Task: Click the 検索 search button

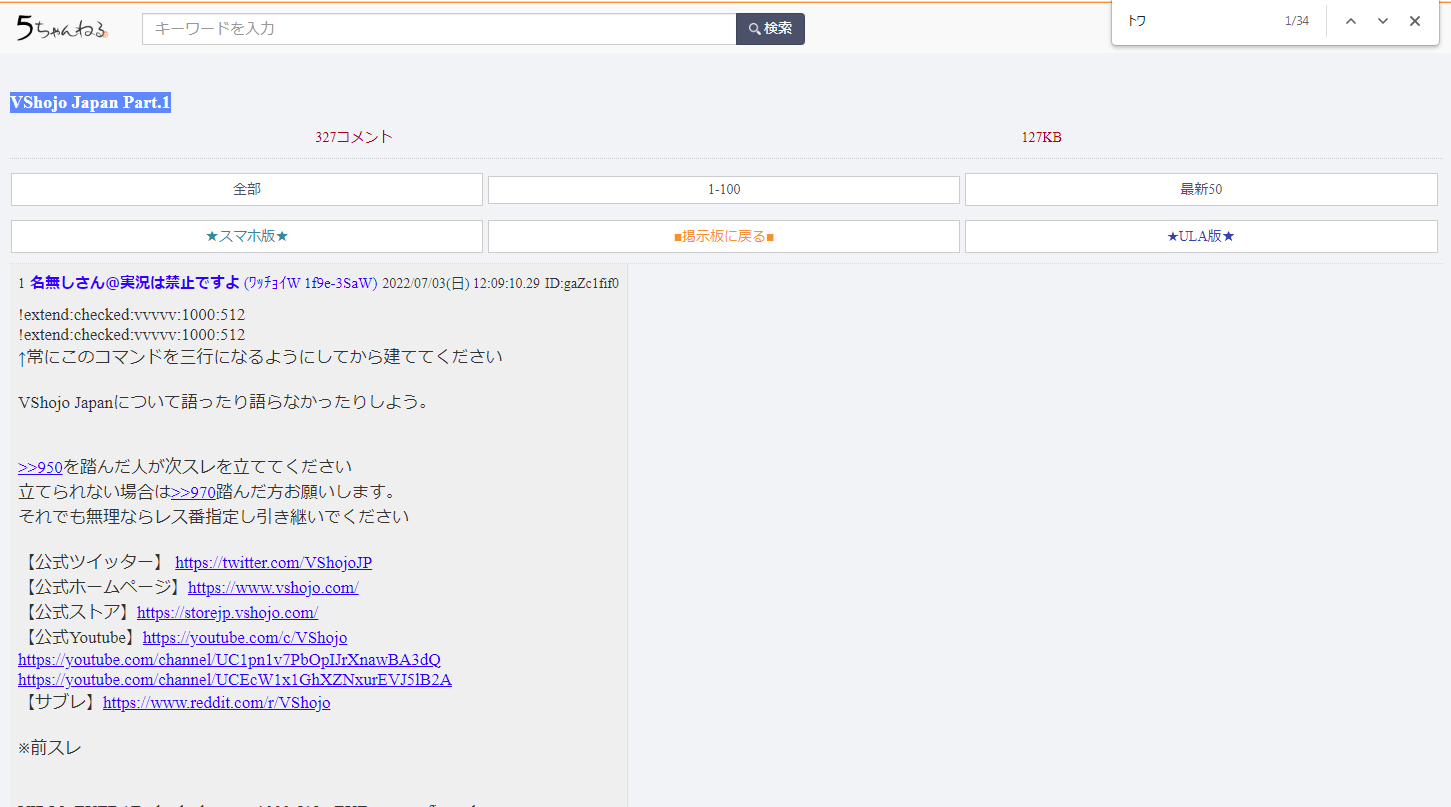Action: [x=770, y=29]
